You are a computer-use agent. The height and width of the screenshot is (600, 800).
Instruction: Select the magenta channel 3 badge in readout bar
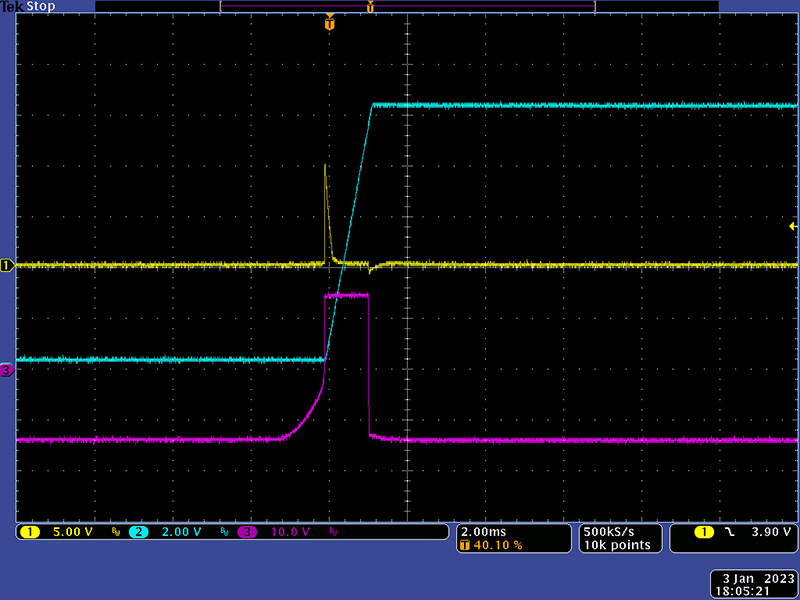(247, 532)
